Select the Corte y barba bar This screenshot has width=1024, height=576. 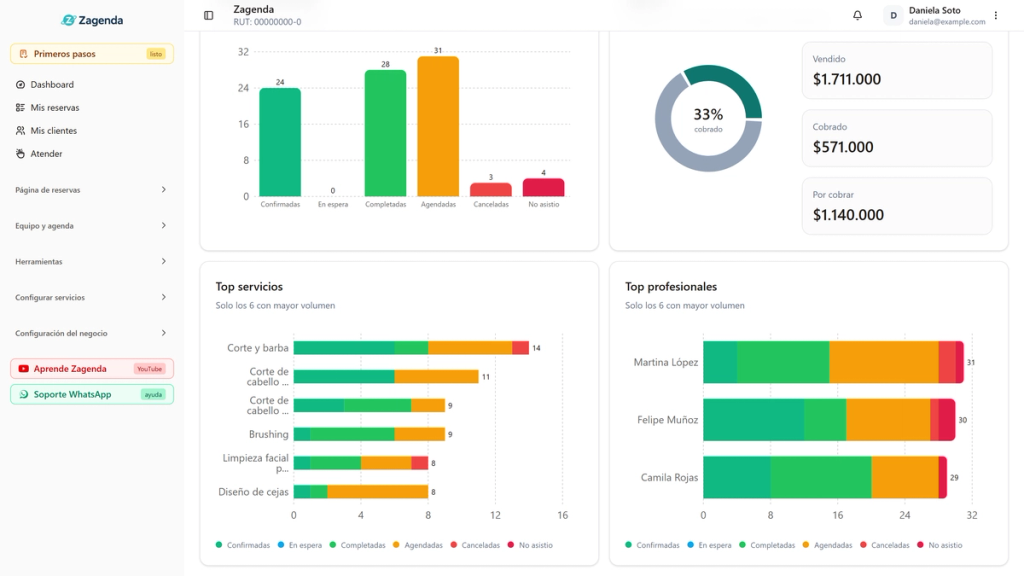coord(411,348)
